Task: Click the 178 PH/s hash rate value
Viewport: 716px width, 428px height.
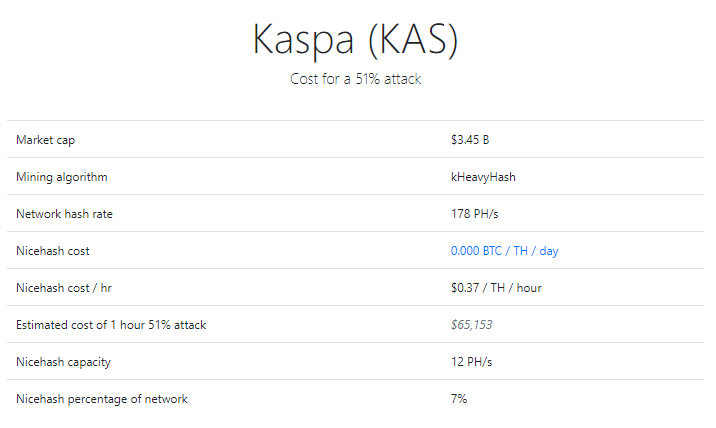Action: 474,214
